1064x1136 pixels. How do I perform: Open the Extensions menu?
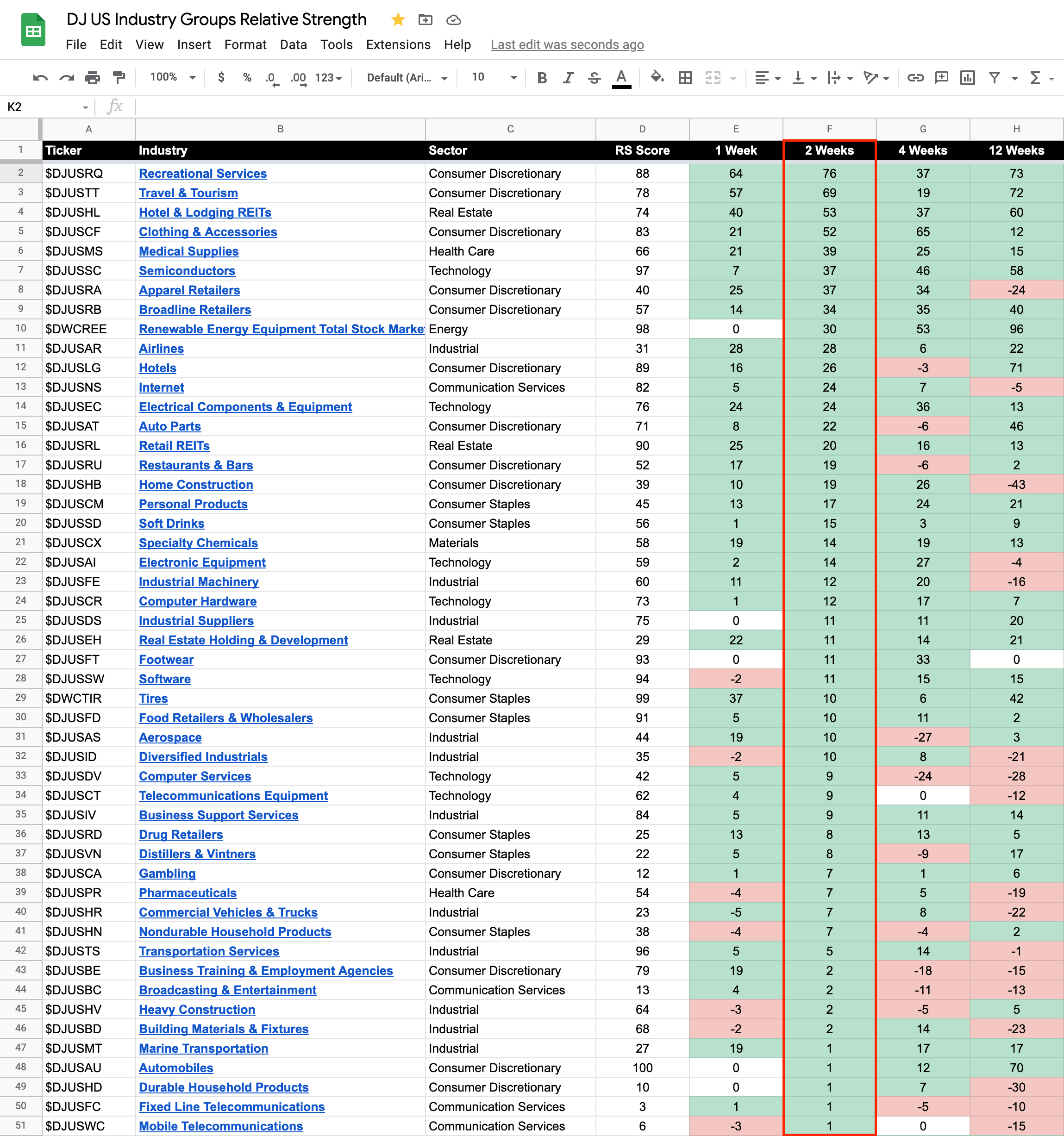click(x=398, y=44)
